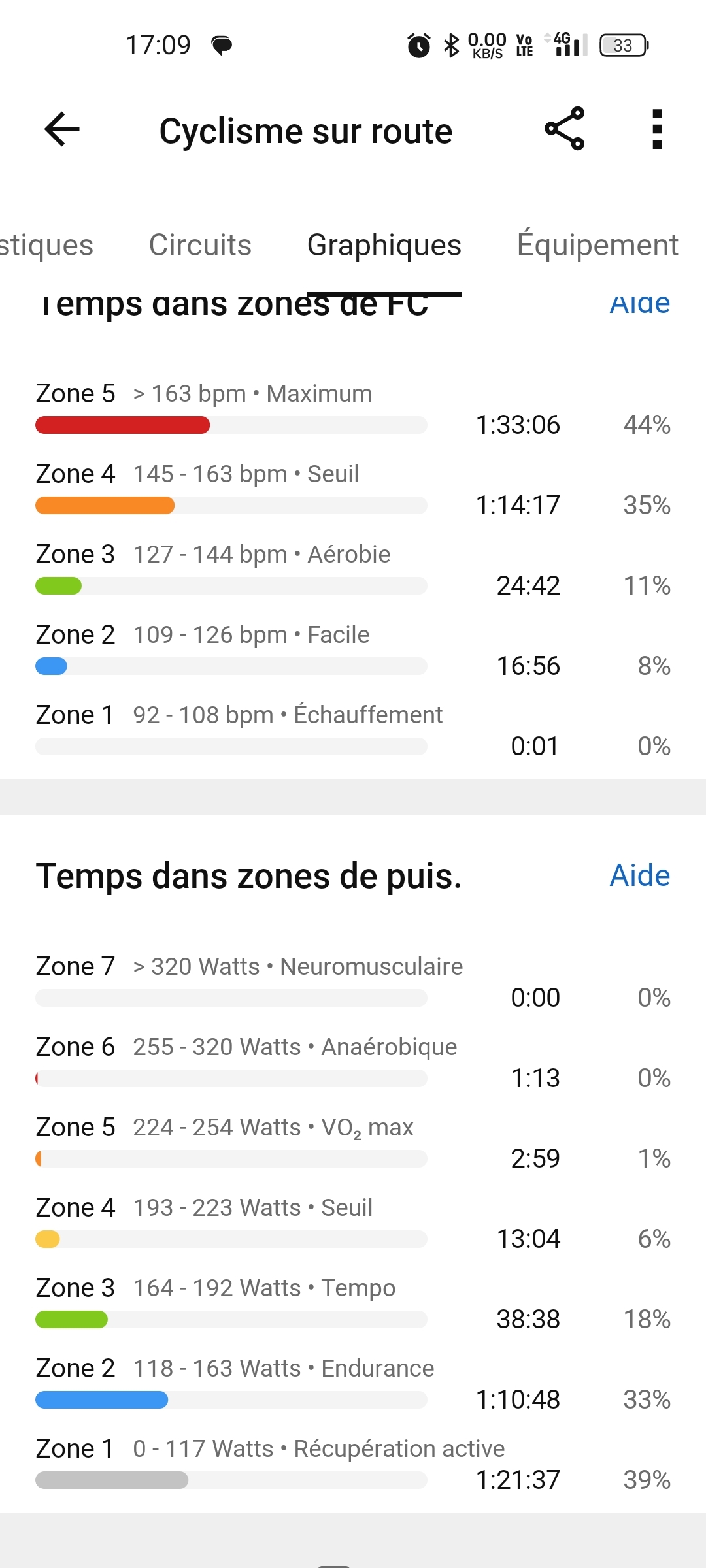The height and width of the screenshot is (1568, 706).
Task: Tap the chat bubble notification icon
Action: [222, 46]
